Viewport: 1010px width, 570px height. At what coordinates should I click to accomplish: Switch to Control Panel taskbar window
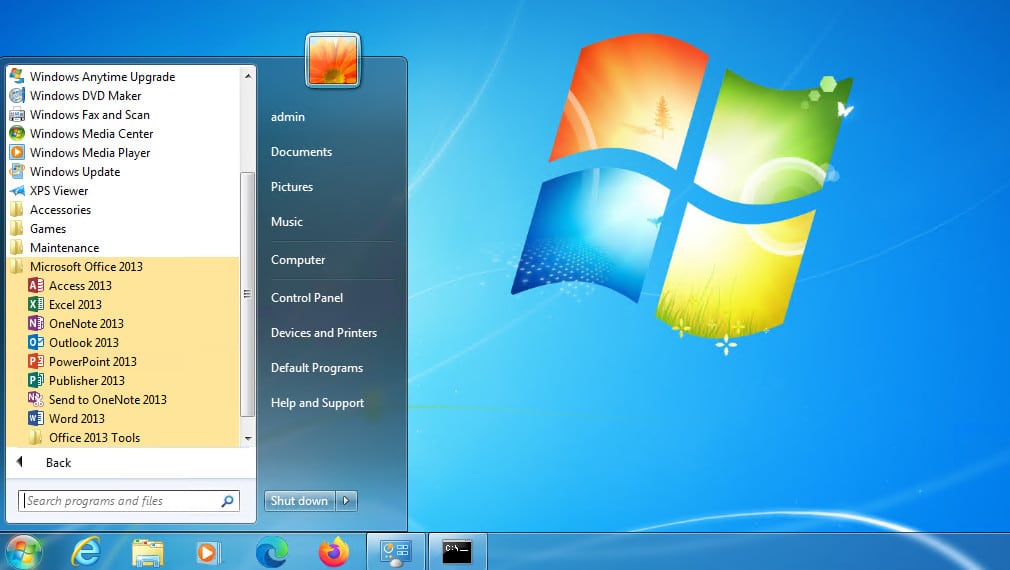pyautogui.click(x=395, y=552)
